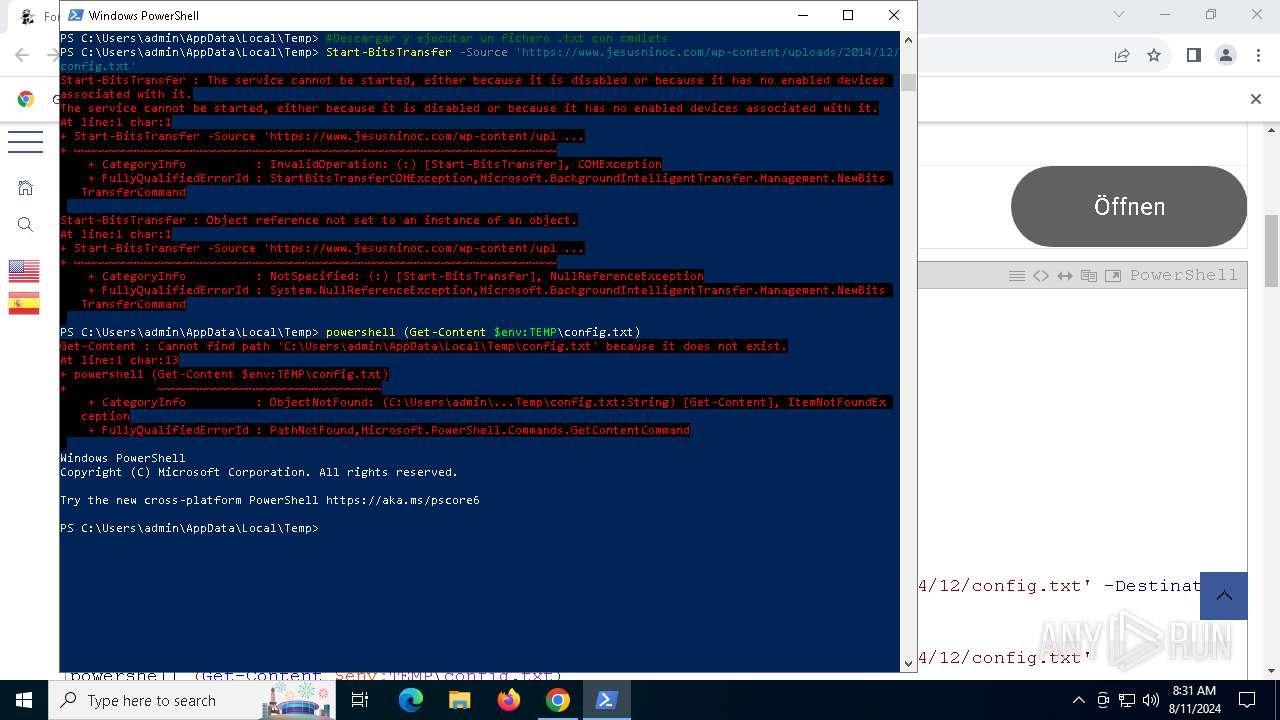
Task: Maximize the PowerShell window
Action: 848,15
